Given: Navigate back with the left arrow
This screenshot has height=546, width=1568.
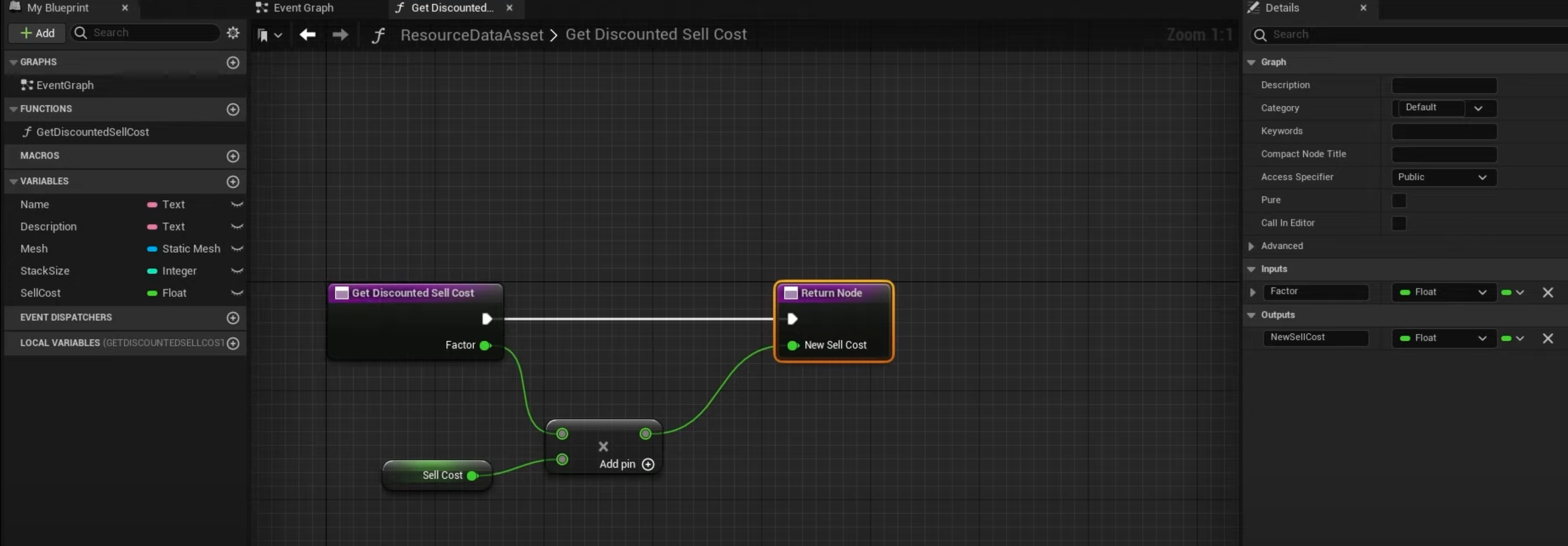Looking at the screenshot, I should tap(307, 35).
